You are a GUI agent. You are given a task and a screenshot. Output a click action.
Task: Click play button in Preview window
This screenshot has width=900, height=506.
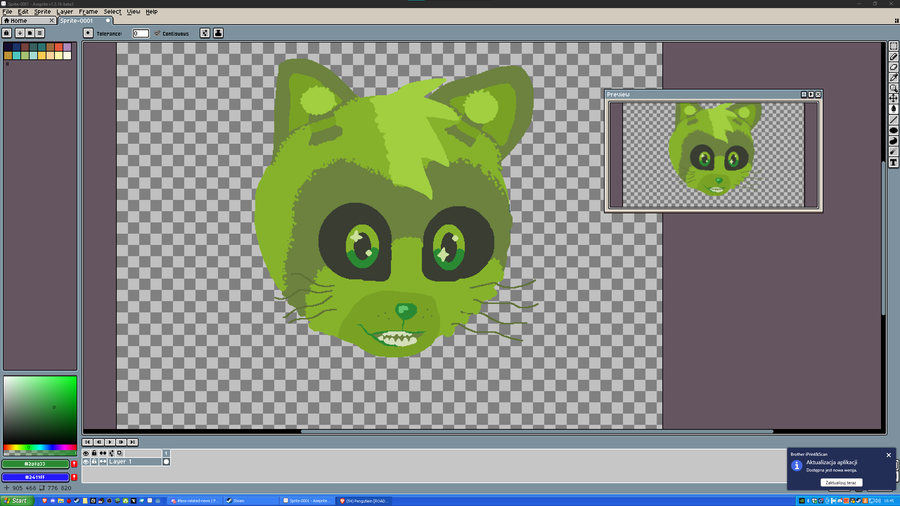(x=811, y=94)
